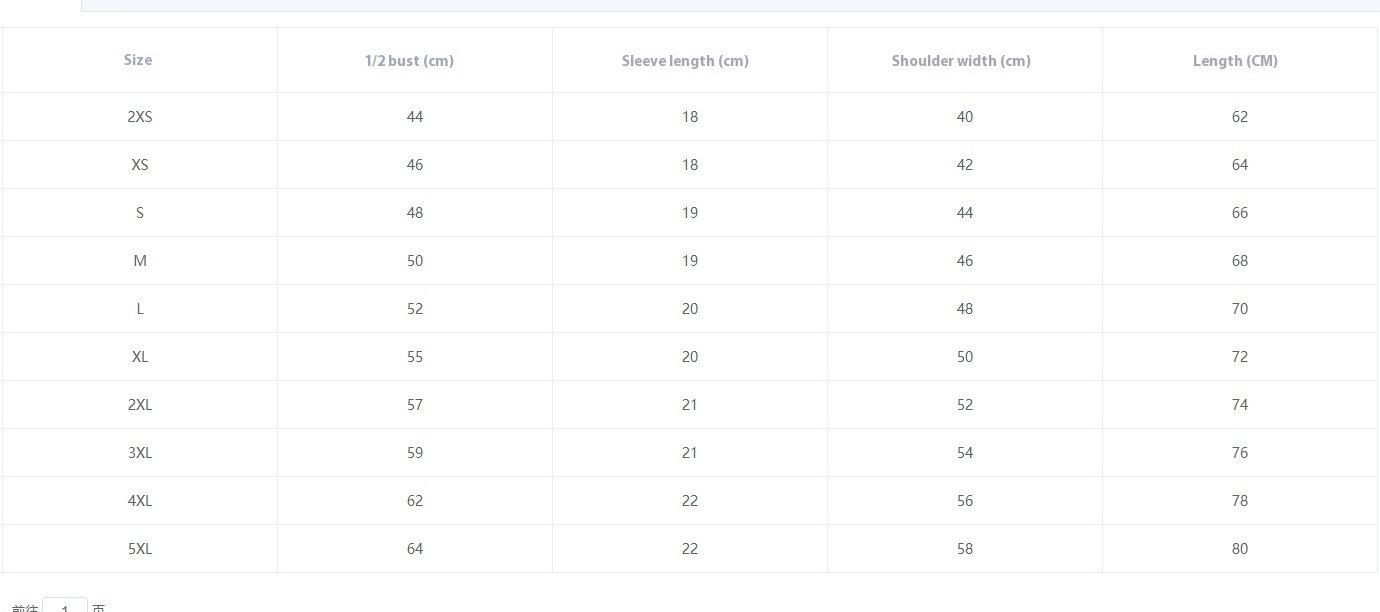Click the shoulder width value 40 for 2XS
Screen dimensions: 1380x612
coord(965,117)
